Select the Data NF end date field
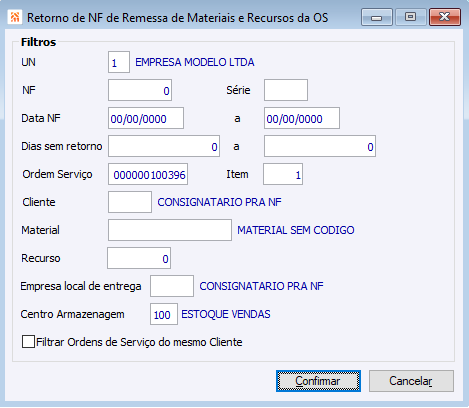 pyautogui.click(x=302, y=118)
